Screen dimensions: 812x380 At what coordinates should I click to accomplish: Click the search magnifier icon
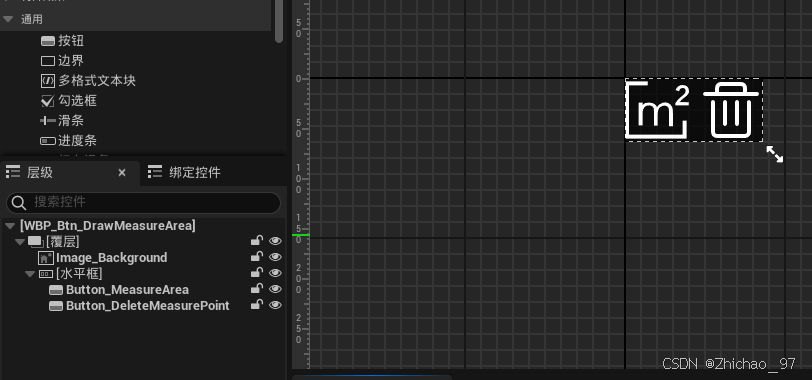(19, 203)
